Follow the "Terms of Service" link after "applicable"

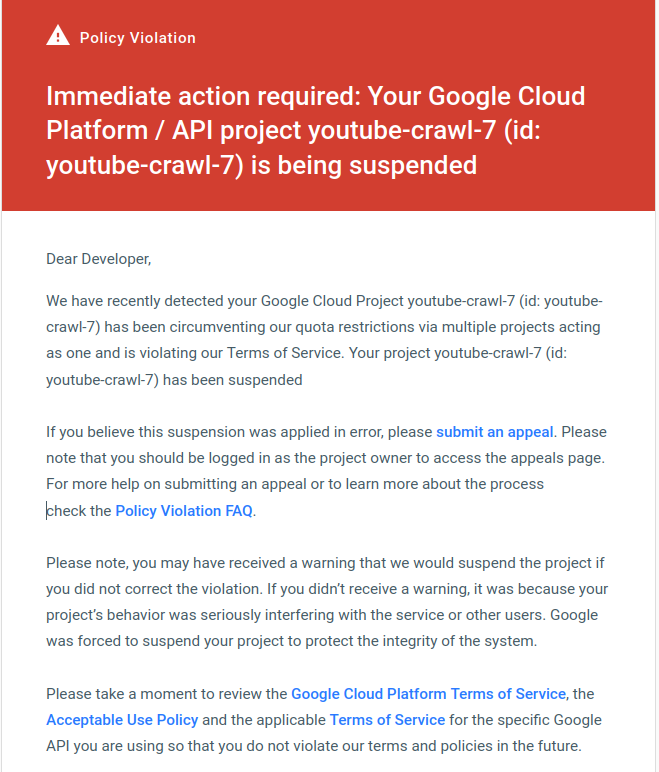coord(387,720)
